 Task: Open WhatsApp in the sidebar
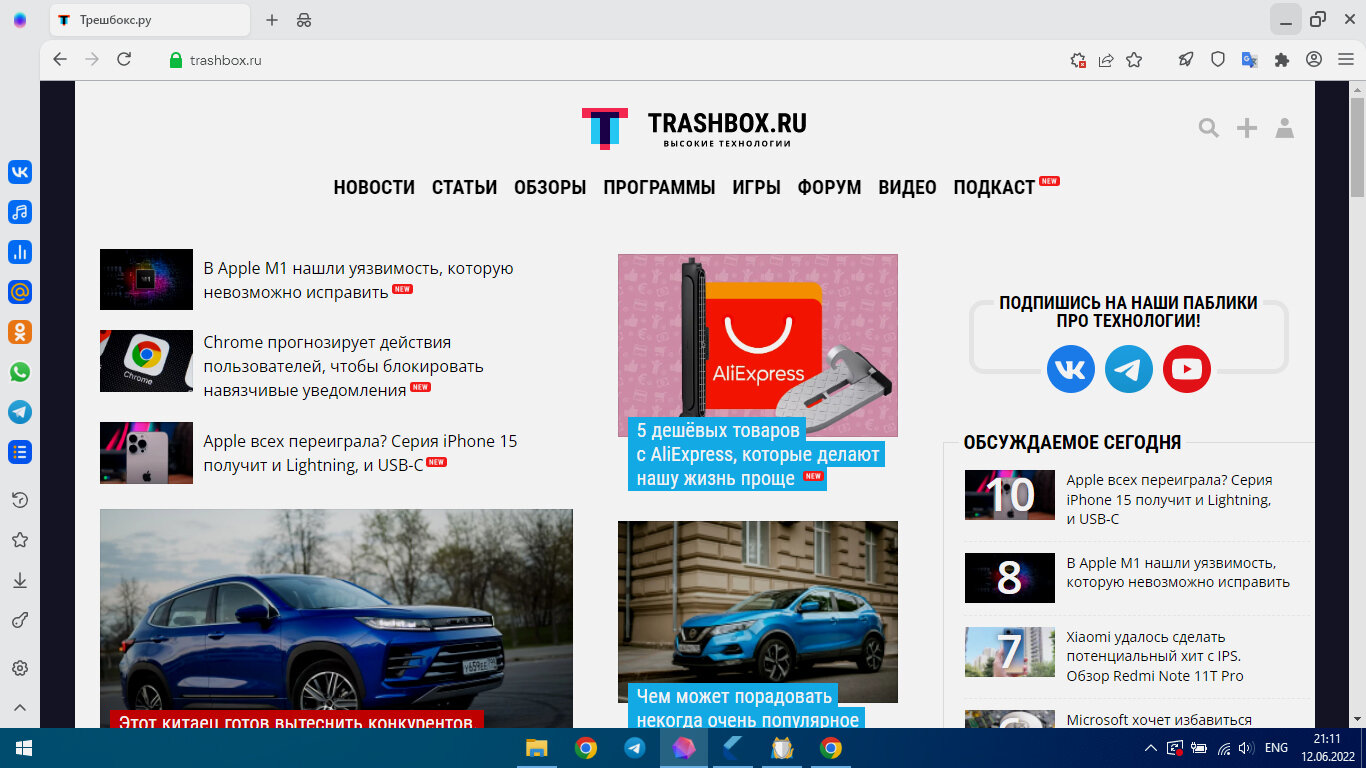[19, 372]
